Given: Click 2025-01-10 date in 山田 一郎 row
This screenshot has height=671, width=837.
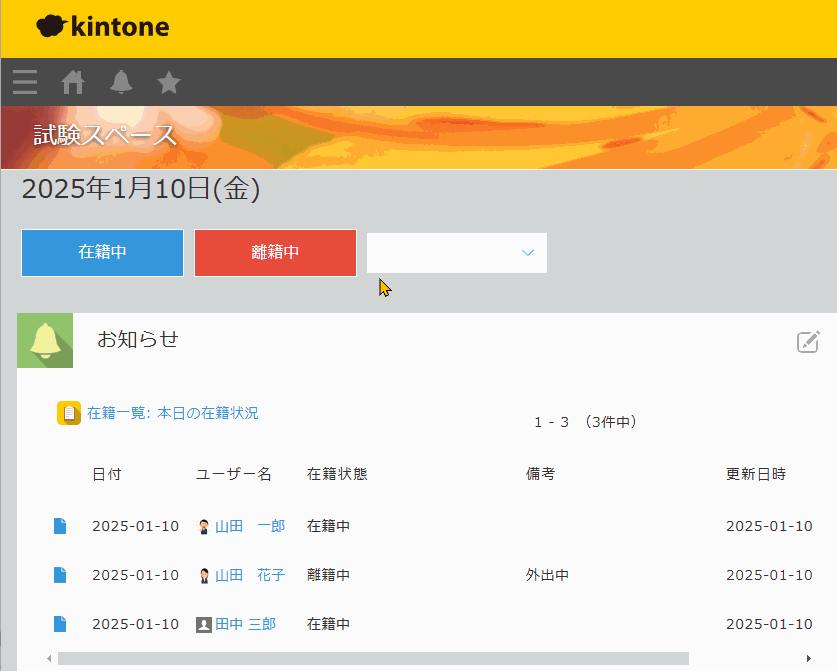Looking at the screenshot, I should (136, 526).
